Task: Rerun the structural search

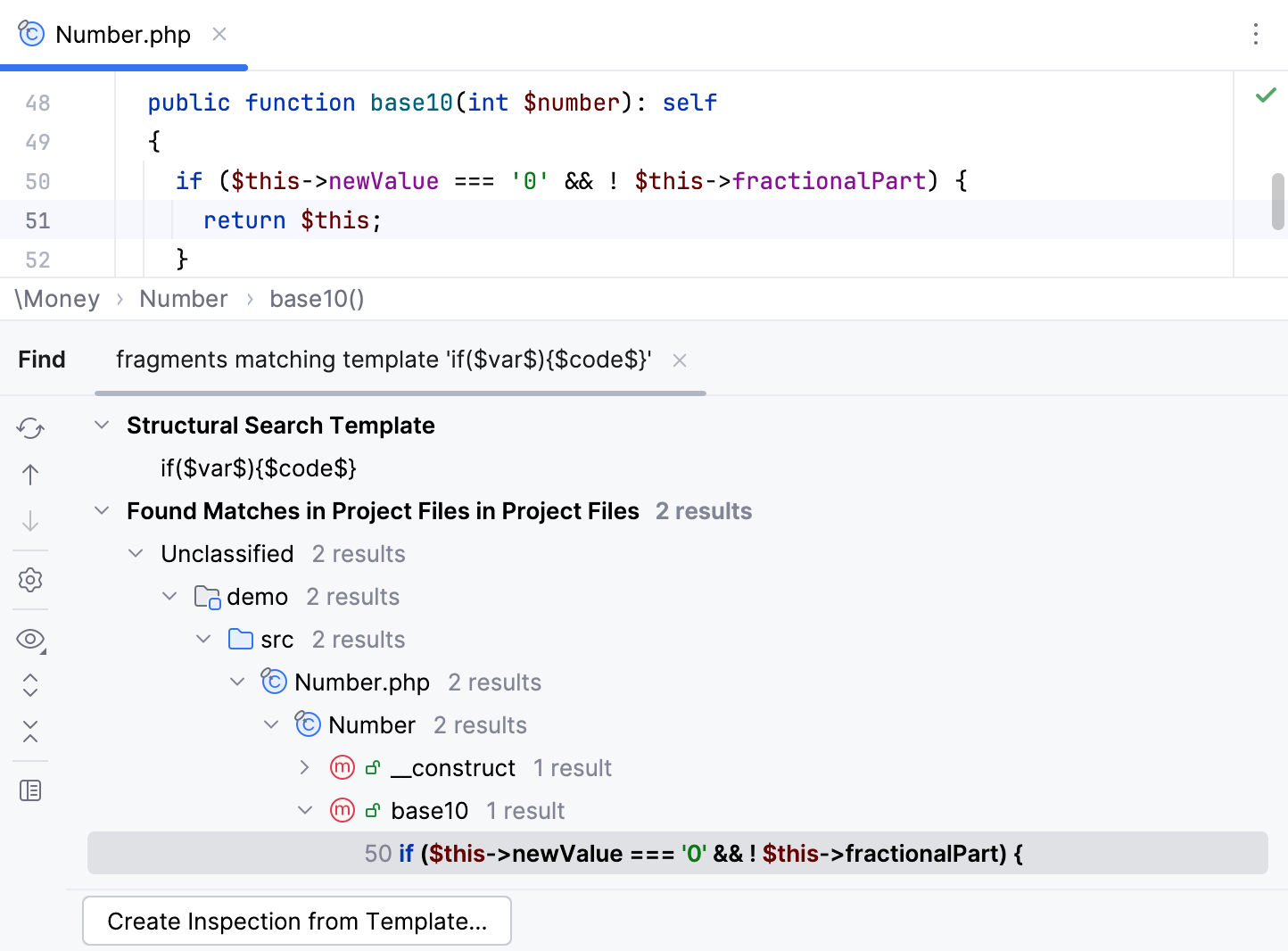Action: (29, 428)
